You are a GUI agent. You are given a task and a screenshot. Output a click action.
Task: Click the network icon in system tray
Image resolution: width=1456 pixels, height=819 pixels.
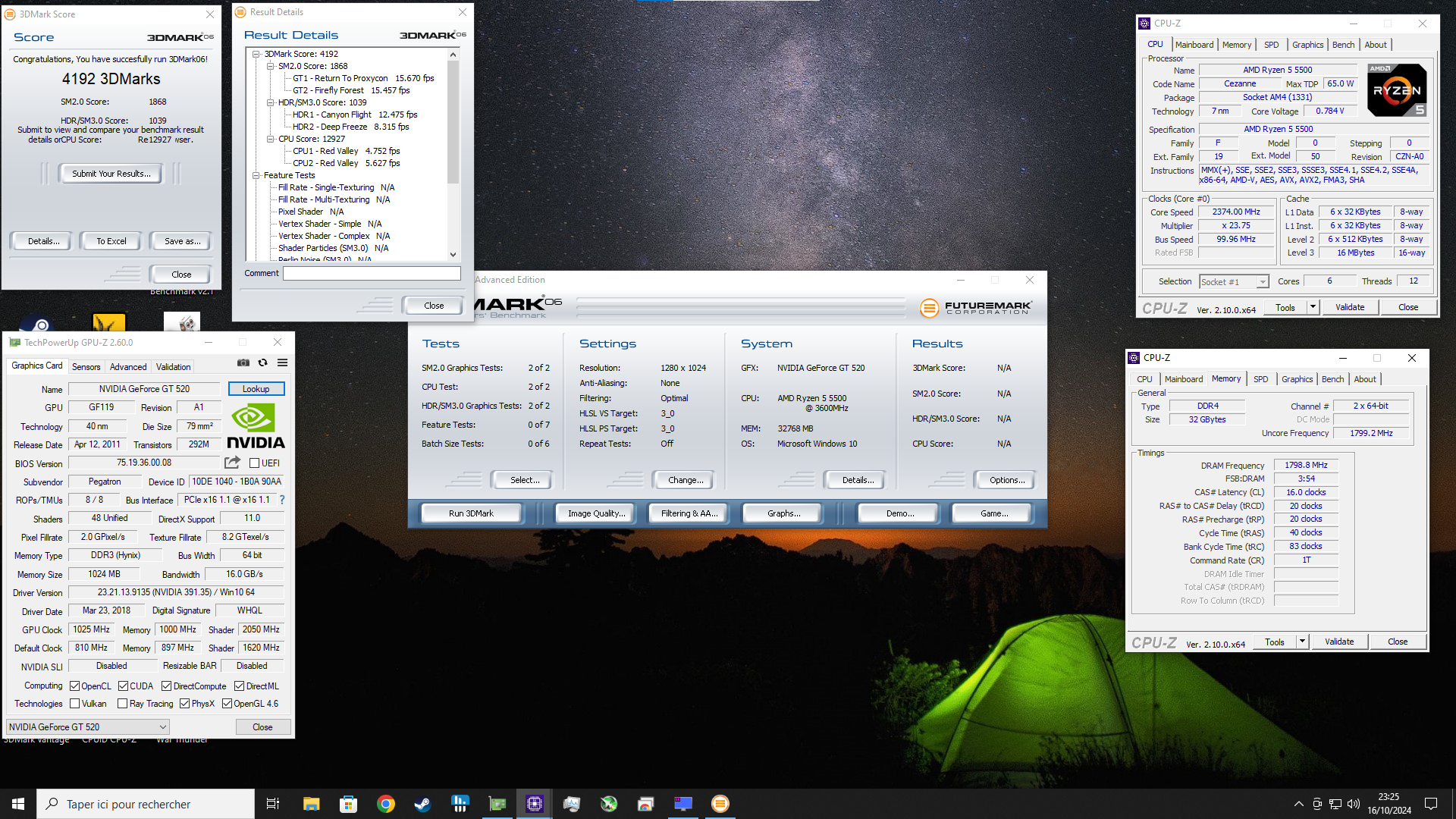tap(1335, 804)
